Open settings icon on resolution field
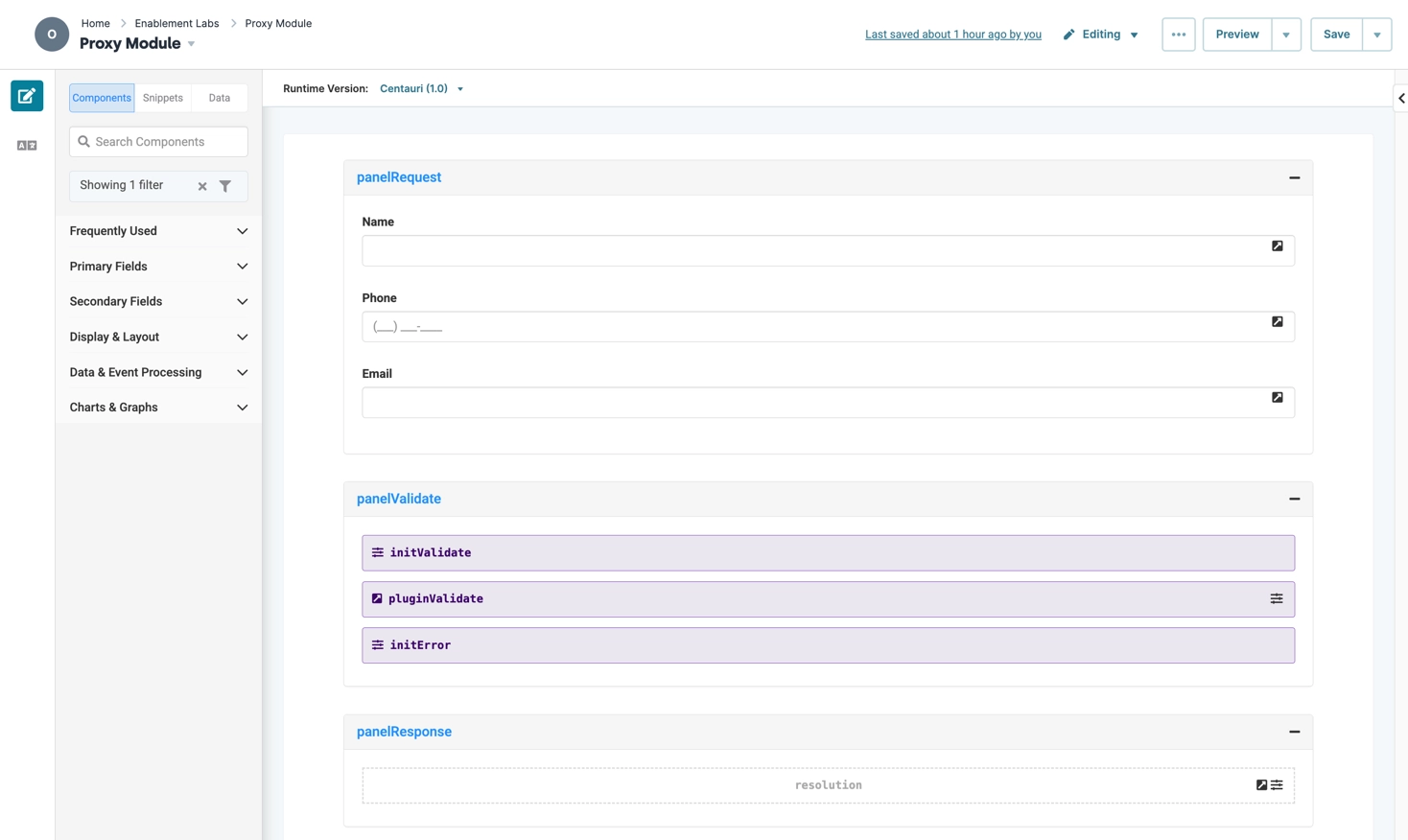This screenshot has height=840, width=1408. pos(1276,784)
